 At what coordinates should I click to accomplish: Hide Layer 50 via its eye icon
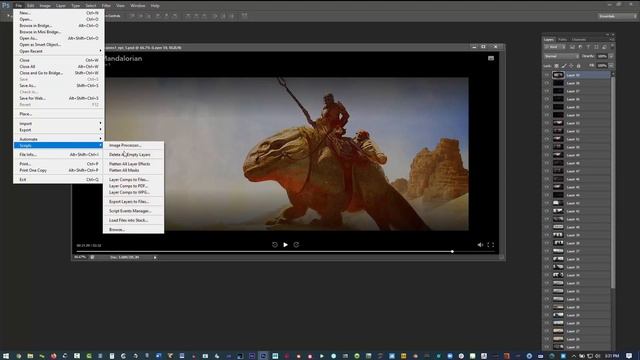(547, 147)
